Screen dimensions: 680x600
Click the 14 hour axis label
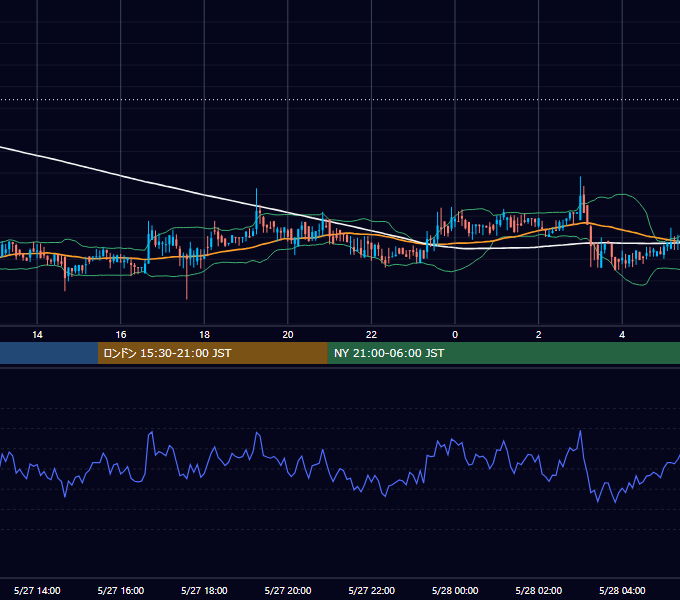click(37, 335)
